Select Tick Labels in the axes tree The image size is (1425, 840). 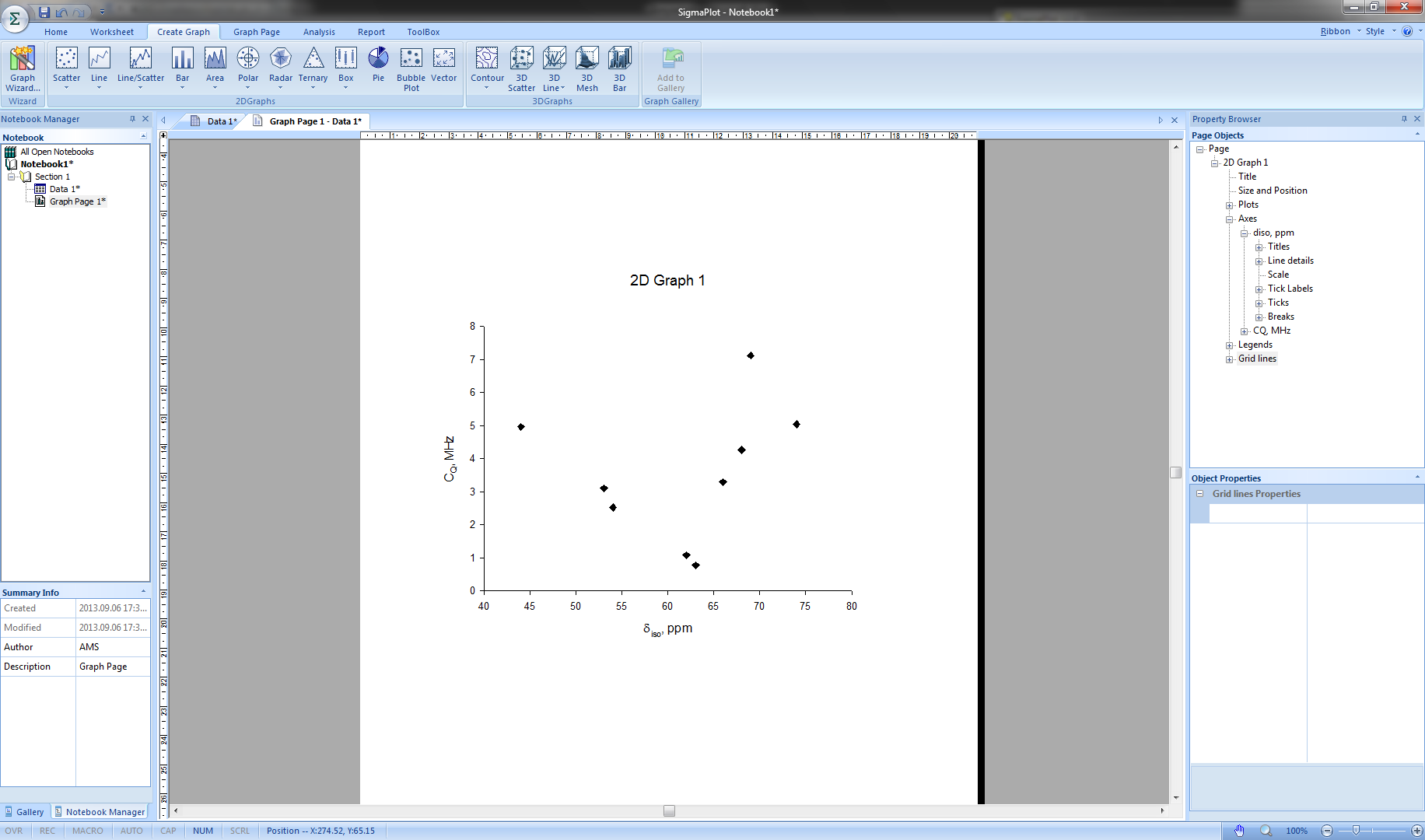pos(1290,289)
